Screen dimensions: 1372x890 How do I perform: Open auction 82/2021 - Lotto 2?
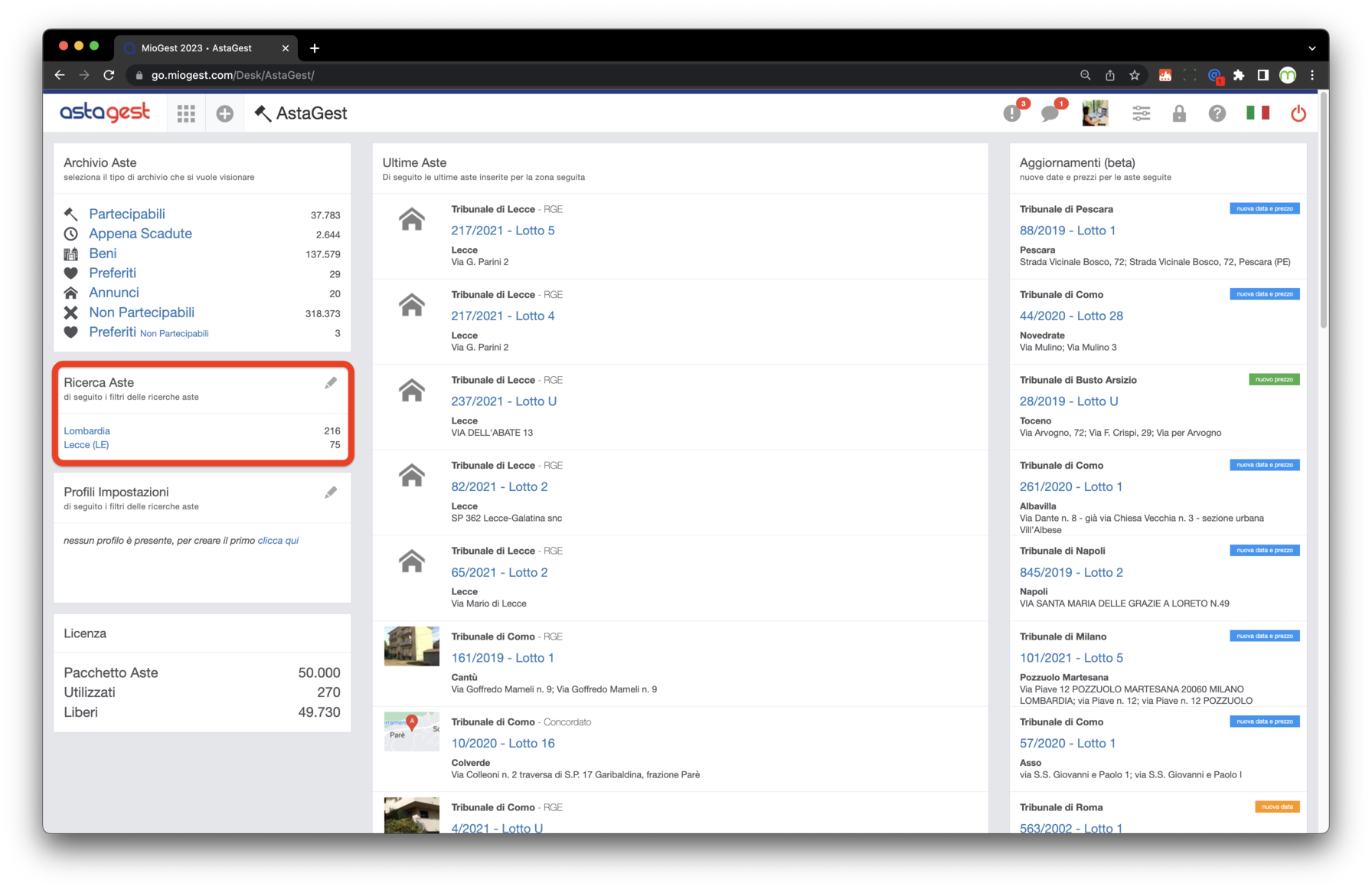[499, 486]
